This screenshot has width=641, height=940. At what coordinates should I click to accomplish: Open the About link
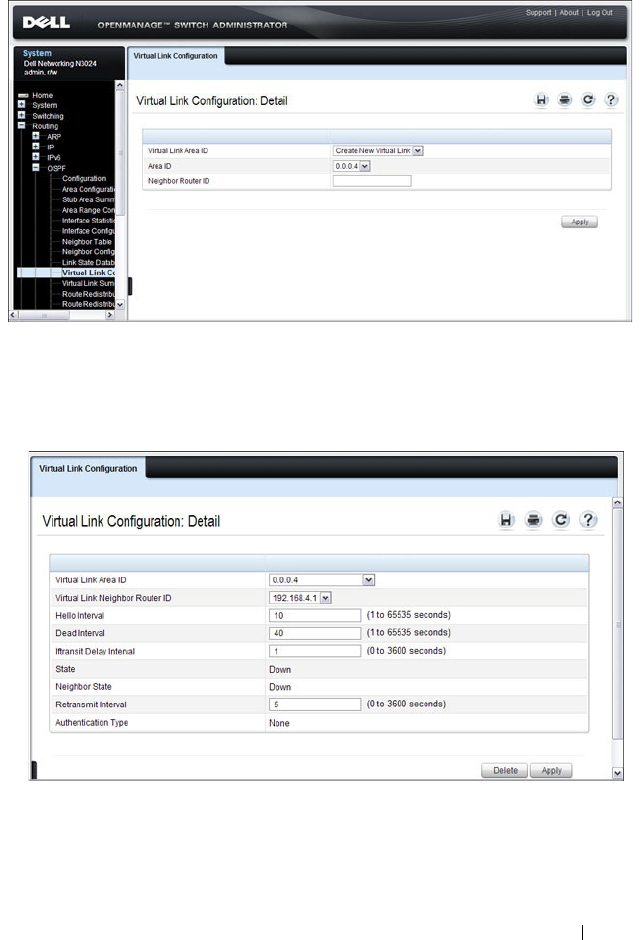[x=569, y=13]
